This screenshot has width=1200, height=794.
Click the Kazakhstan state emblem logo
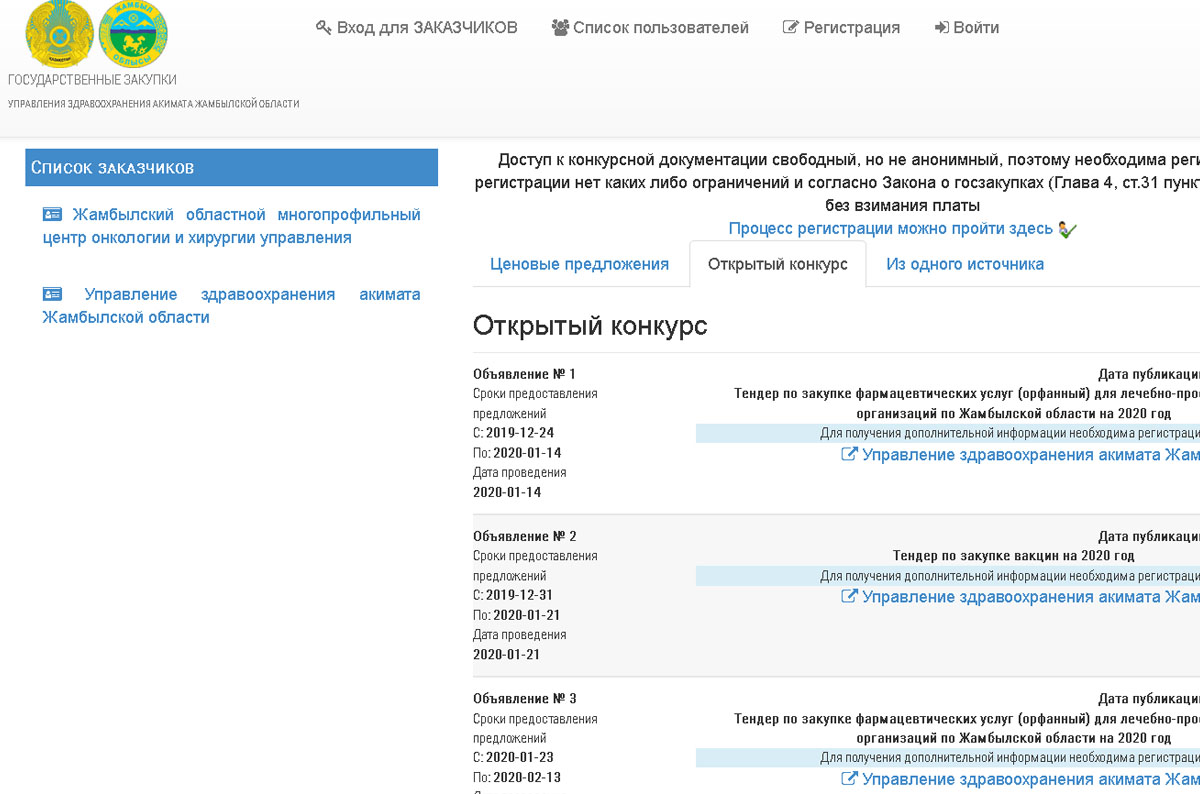tap(59, 35)
